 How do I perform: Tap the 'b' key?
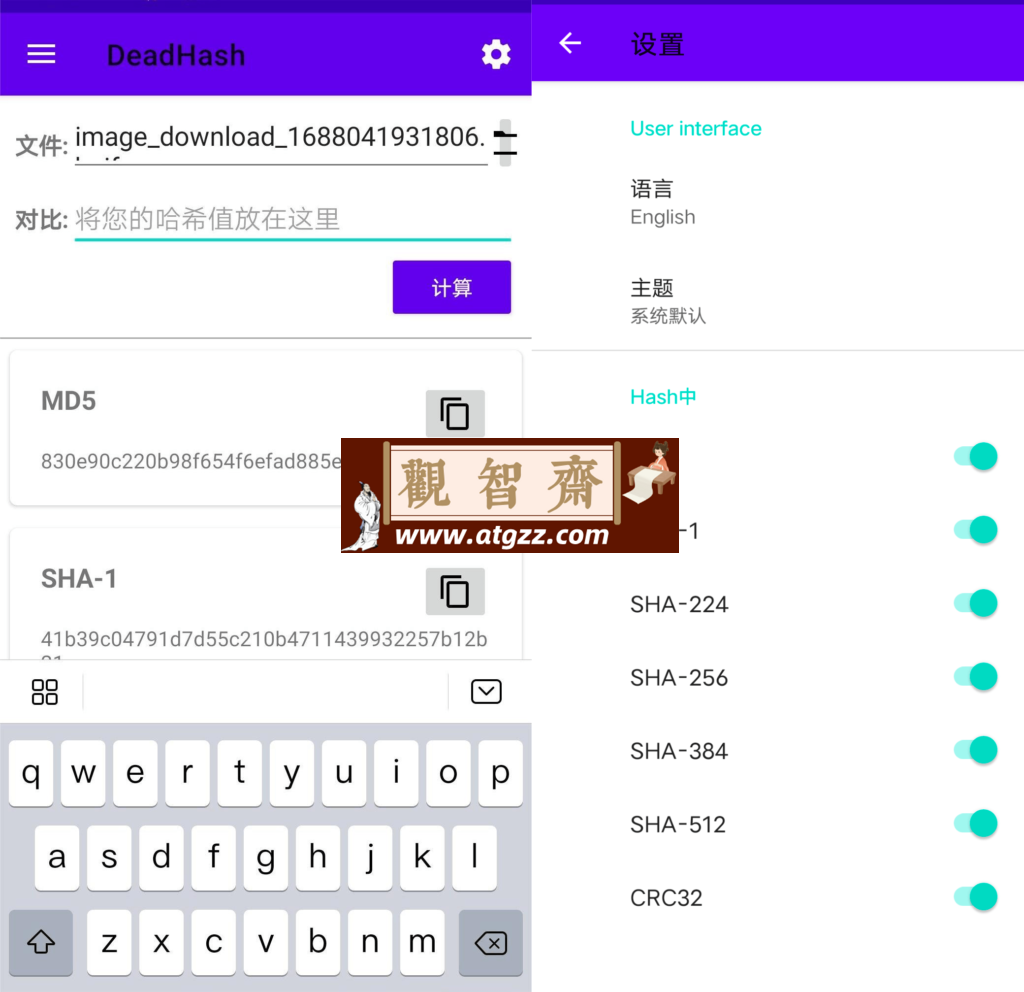tap(318, 942)
